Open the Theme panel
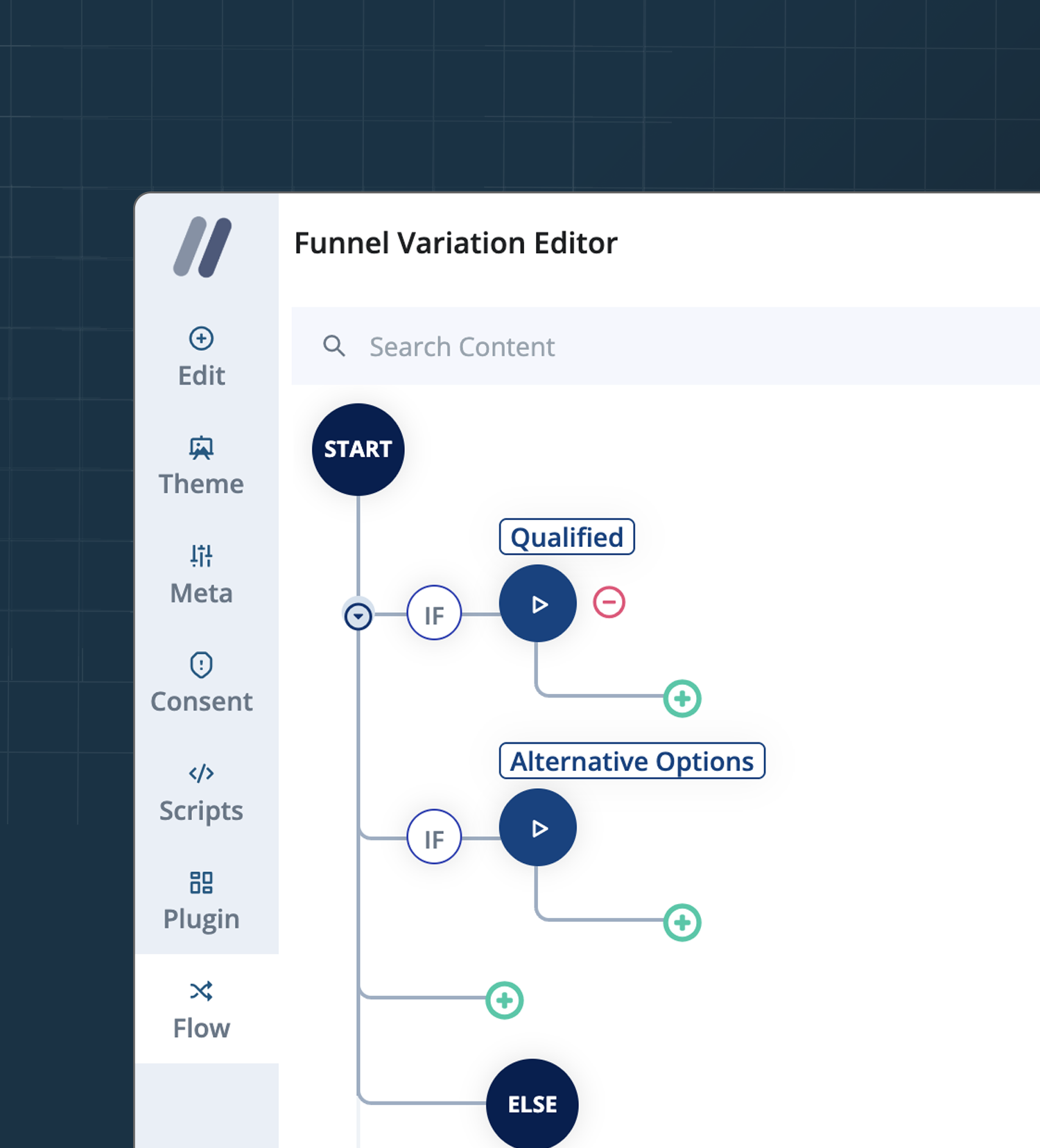The height and width of the screenshot is (1148, 1040). pos(201,466)
